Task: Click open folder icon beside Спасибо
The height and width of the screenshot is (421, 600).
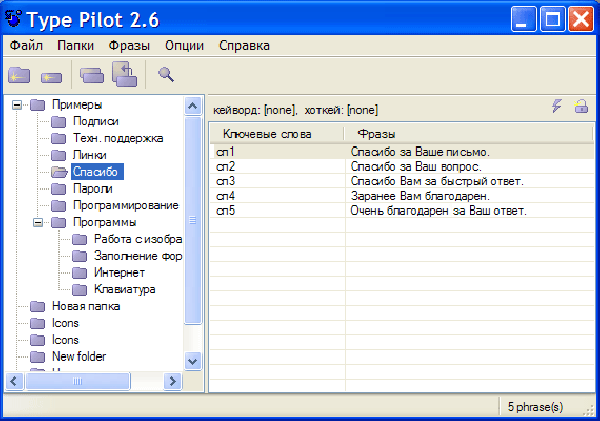Action: pyautogui.click(x=59, y=172)
